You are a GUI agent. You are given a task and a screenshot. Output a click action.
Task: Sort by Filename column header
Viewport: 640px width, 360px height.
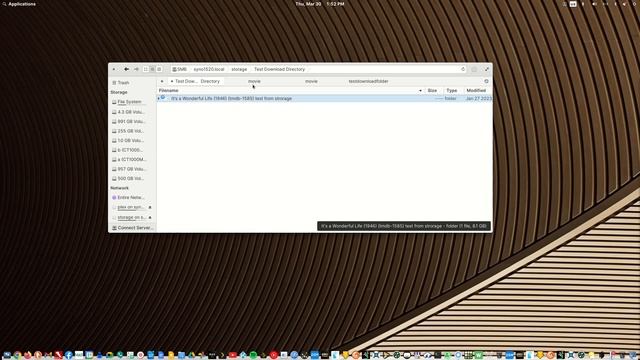169,90
